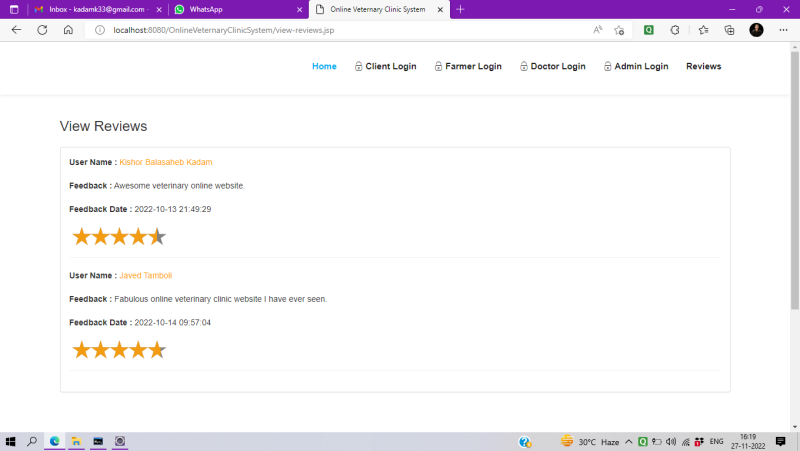Open the Admin Login page
This screenshot has width=800, height=451.
click(x=636, y=66)
